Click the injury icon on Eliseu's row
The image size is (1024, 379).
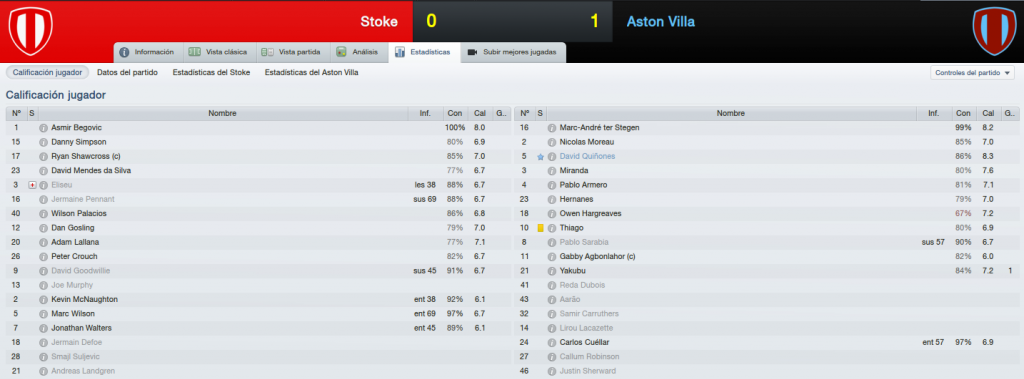pos(33,185)
